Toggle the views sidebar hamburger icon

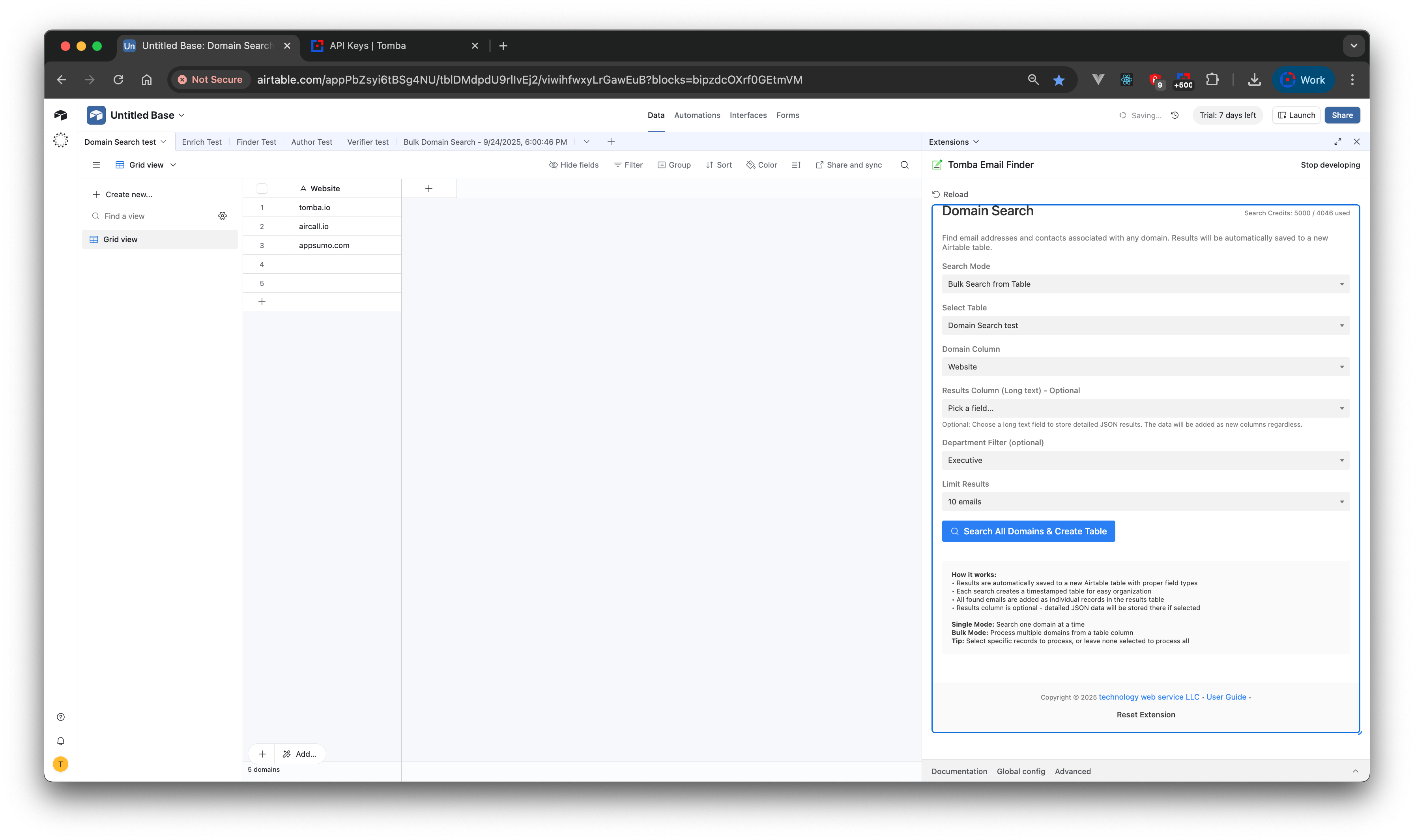click(96, 165)
